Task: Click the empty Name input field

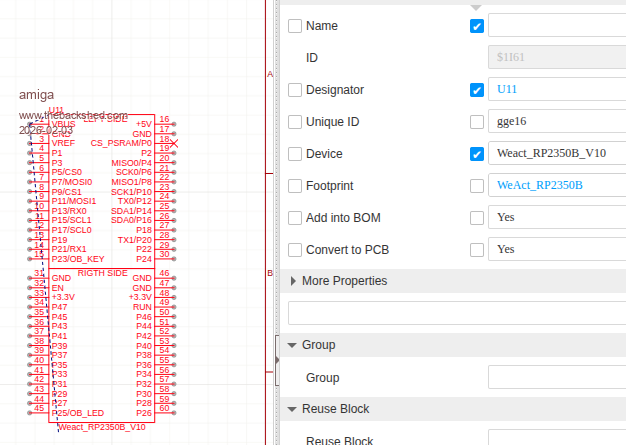Action: 556,26
